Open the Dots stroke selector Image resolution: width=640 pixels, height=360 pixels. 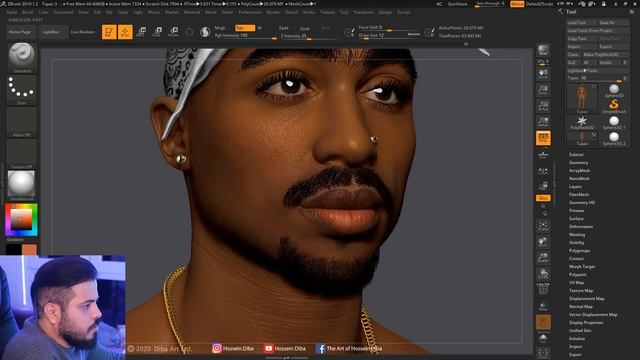(22, 90)
